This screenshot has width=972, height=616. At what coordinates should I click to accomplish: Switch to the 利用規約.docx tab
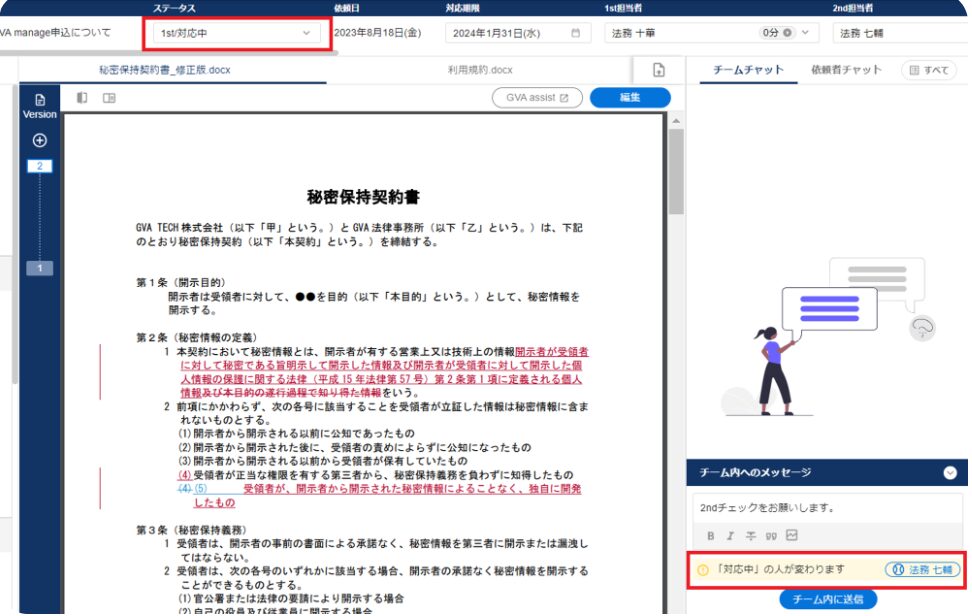480,70
